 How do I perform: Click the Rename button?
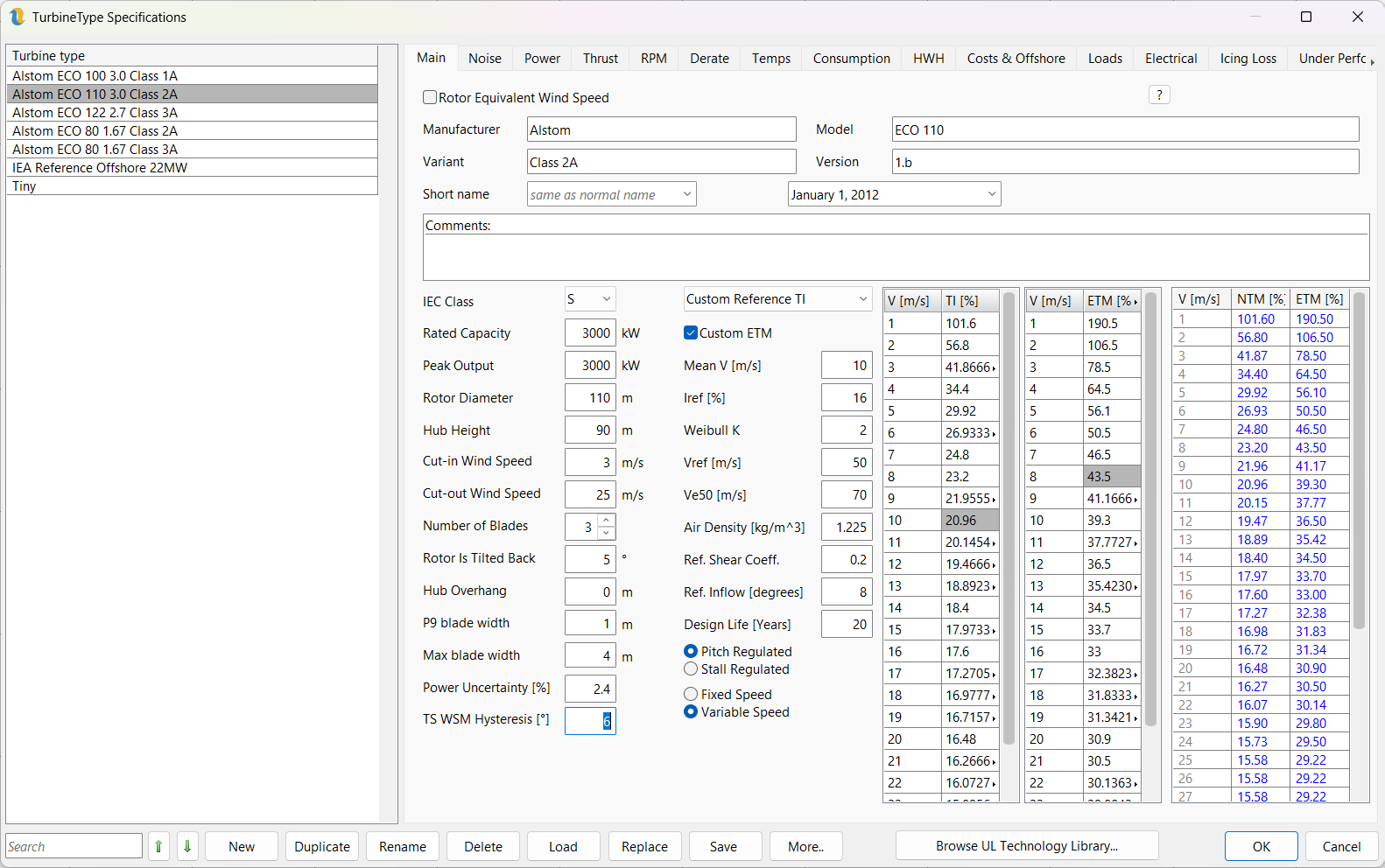[x=403, y=846]
